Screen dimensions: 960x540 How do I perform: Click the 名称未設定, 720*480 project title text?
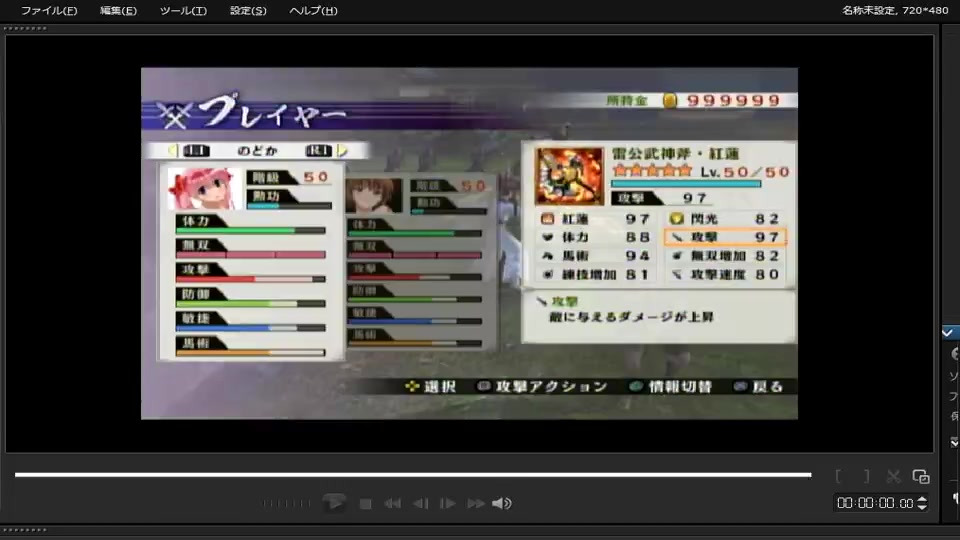(895, 10)
